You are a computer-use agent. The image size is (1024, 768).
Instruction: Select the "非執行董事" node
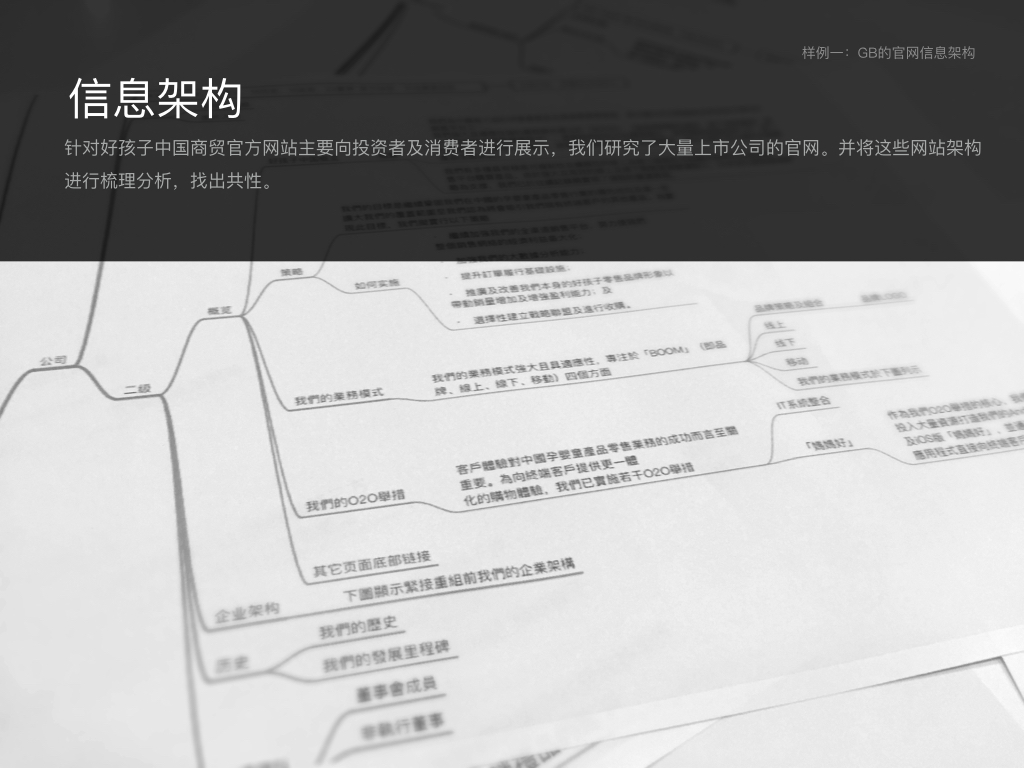[402, 727]
